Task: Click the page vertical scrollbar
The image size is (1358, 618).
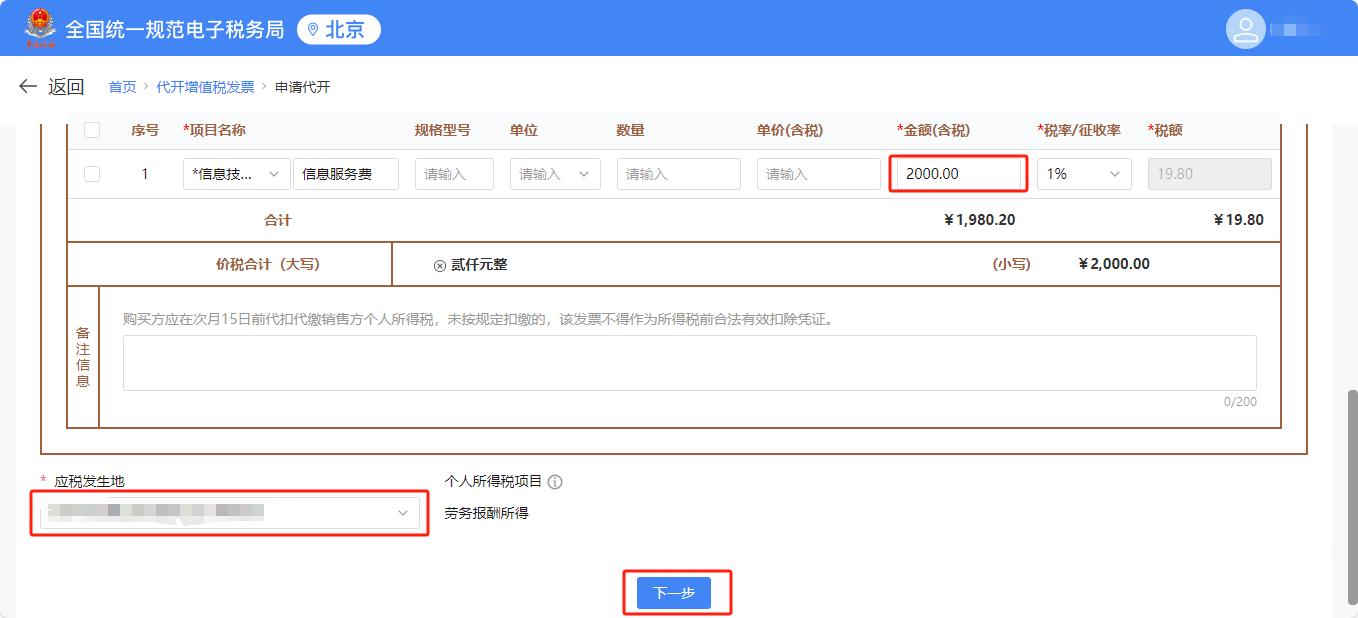Action: [1352, 480]
